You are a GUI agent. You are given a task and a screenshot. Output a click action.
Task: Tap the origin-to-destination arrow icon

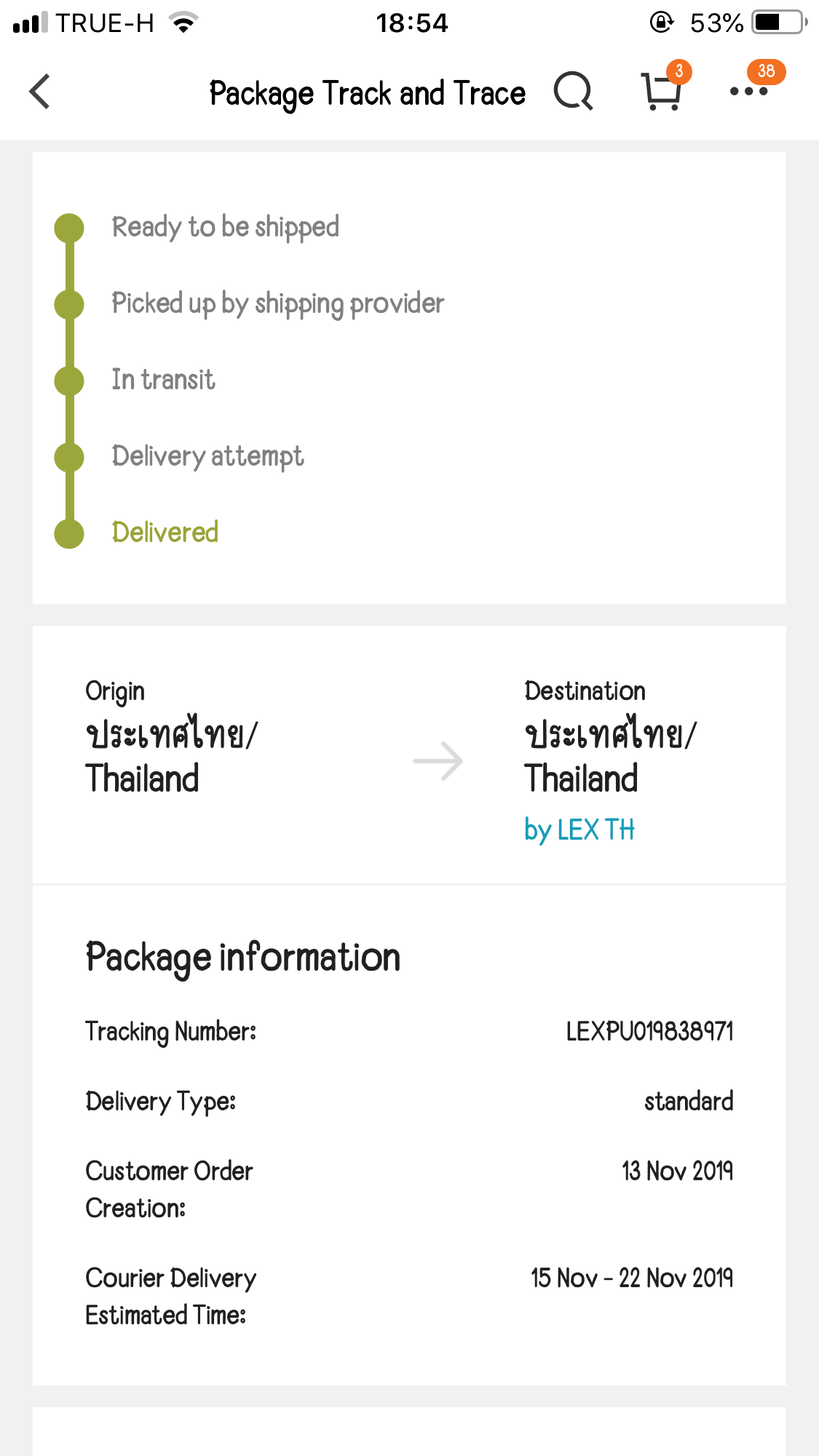tap(438, 761)
